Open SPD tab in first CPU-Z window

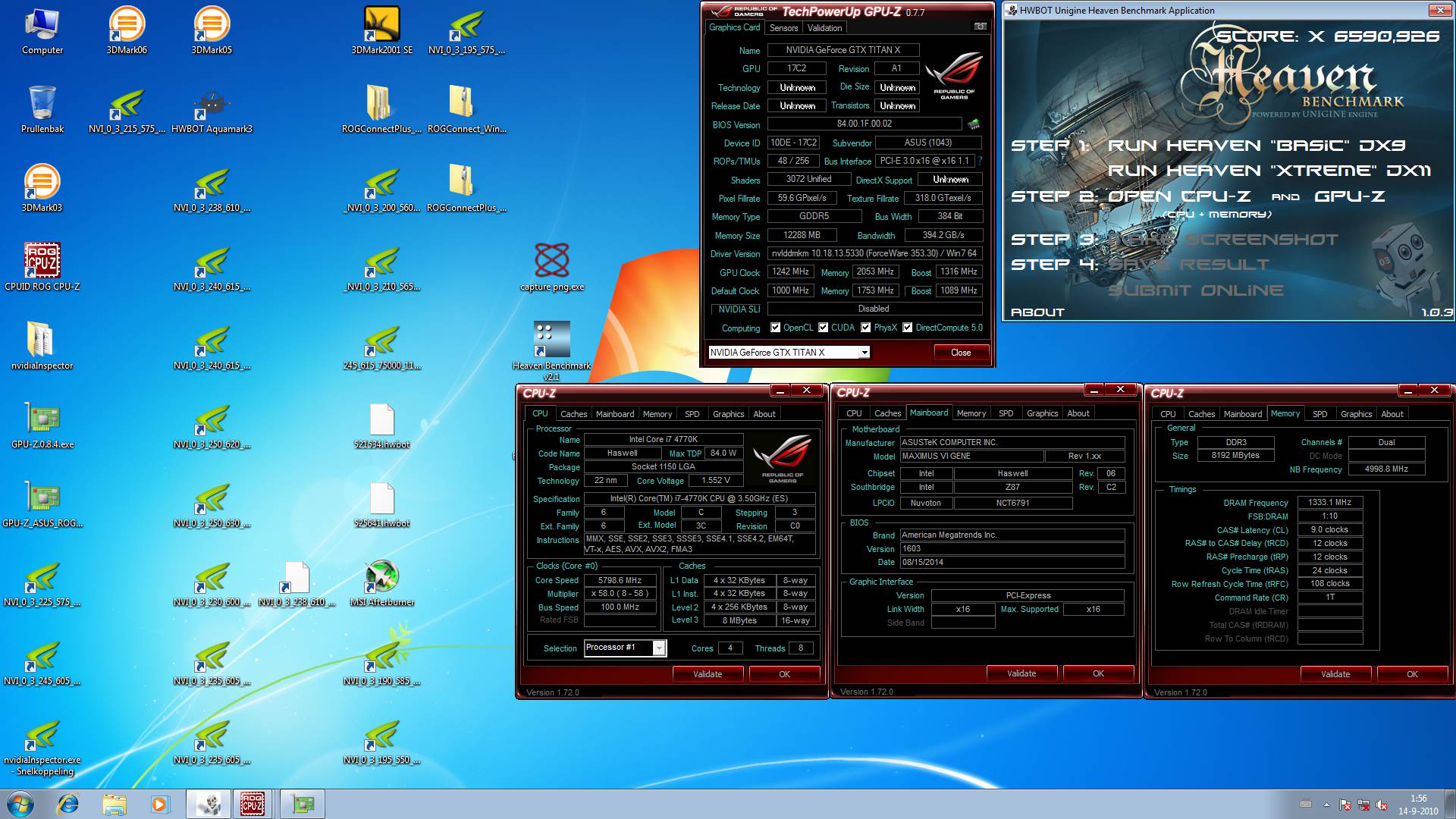click(692, 414)
